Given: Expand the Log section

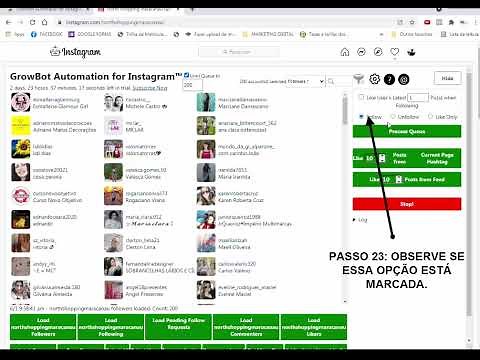Looking at the screenshot, I should (x=360, y=220).
